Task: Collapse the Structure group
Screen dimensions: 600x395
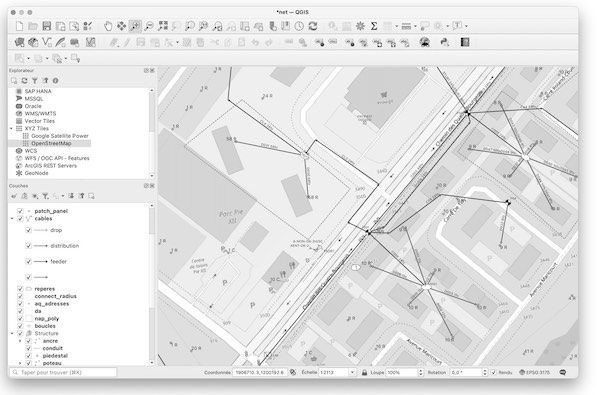Action: point(12,334)
